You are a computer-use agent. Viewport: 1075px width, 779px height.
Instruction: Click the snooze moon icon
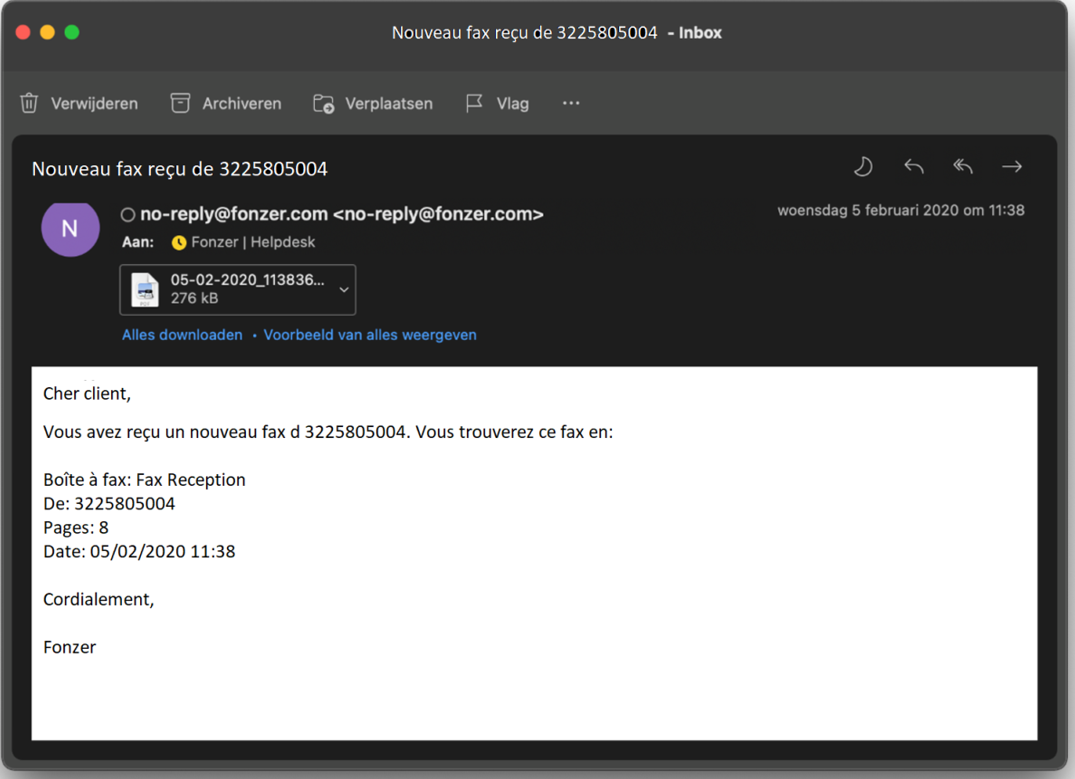tap(863, 167)
